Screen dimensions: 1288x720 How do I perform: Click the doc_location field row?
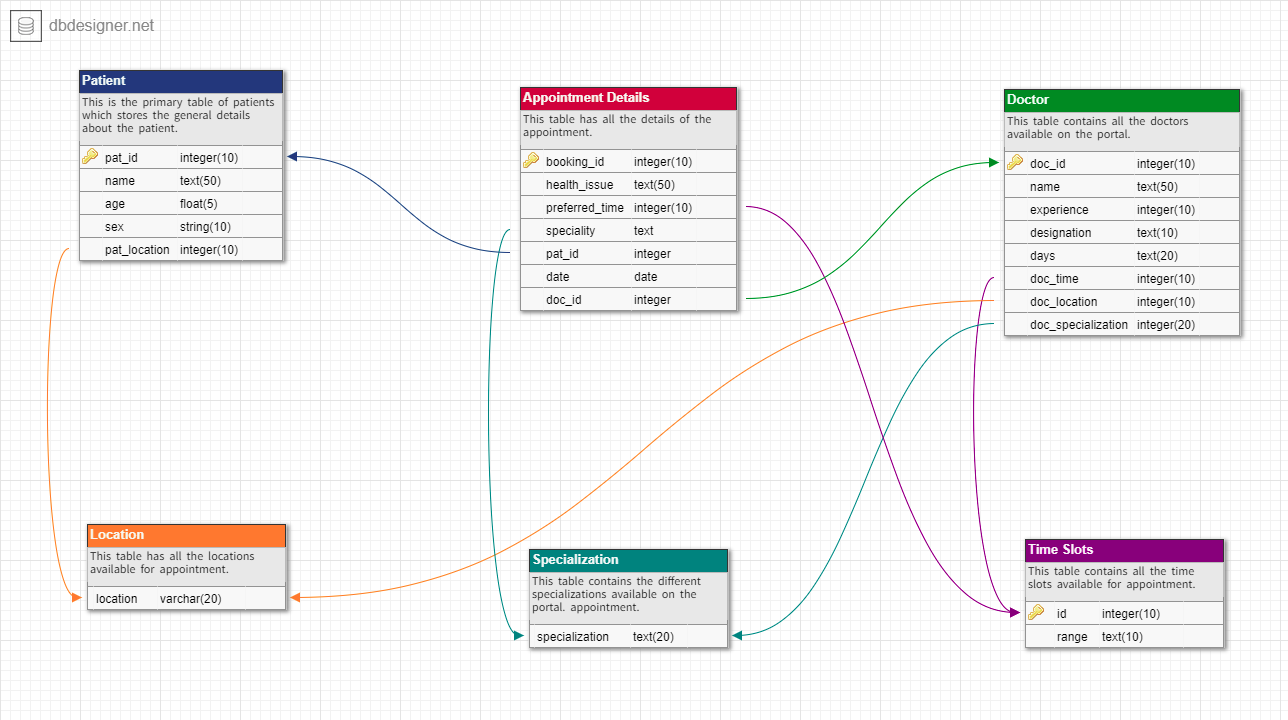pyautogui.click(x=1122, y=301)
